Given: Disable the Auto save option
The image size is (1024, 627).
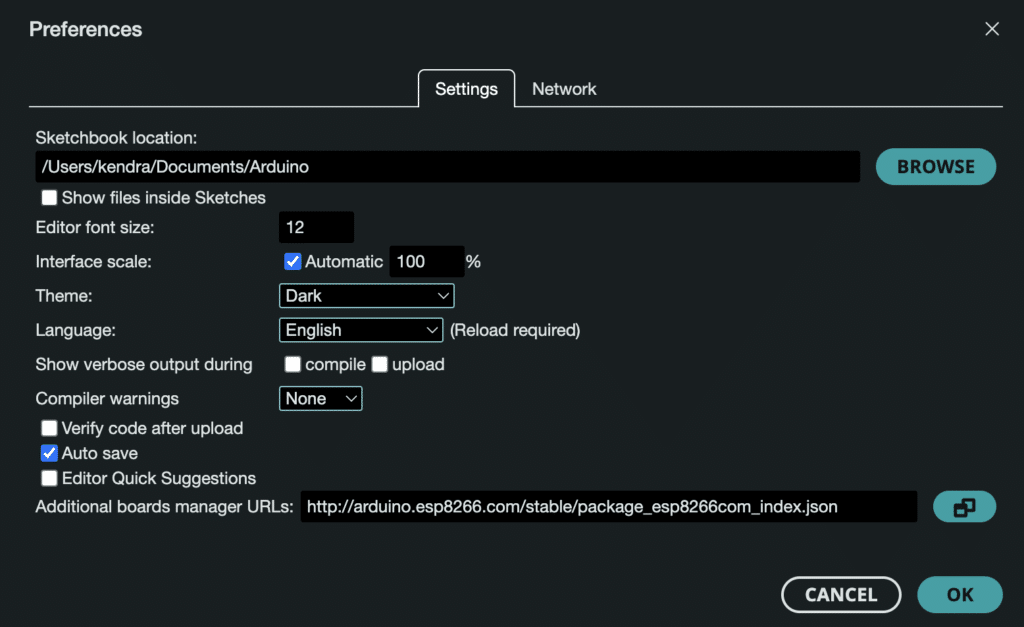Looking at the screenshot, I should (49, 453).
